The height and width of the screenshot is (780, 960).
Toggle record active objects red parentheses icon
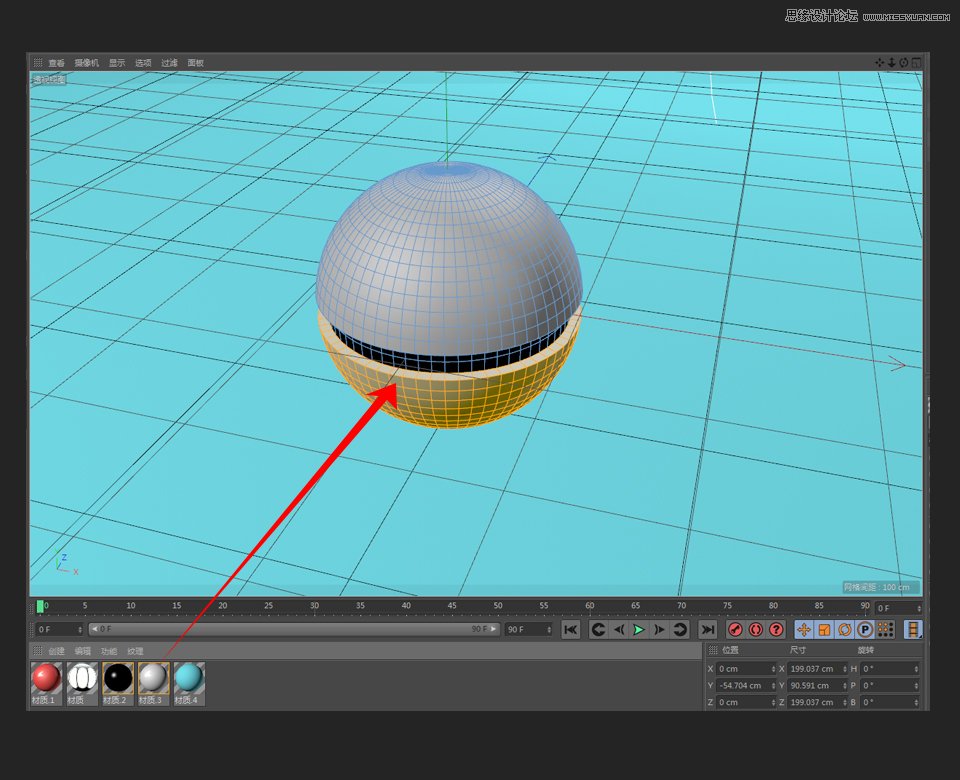coord(758,630)
